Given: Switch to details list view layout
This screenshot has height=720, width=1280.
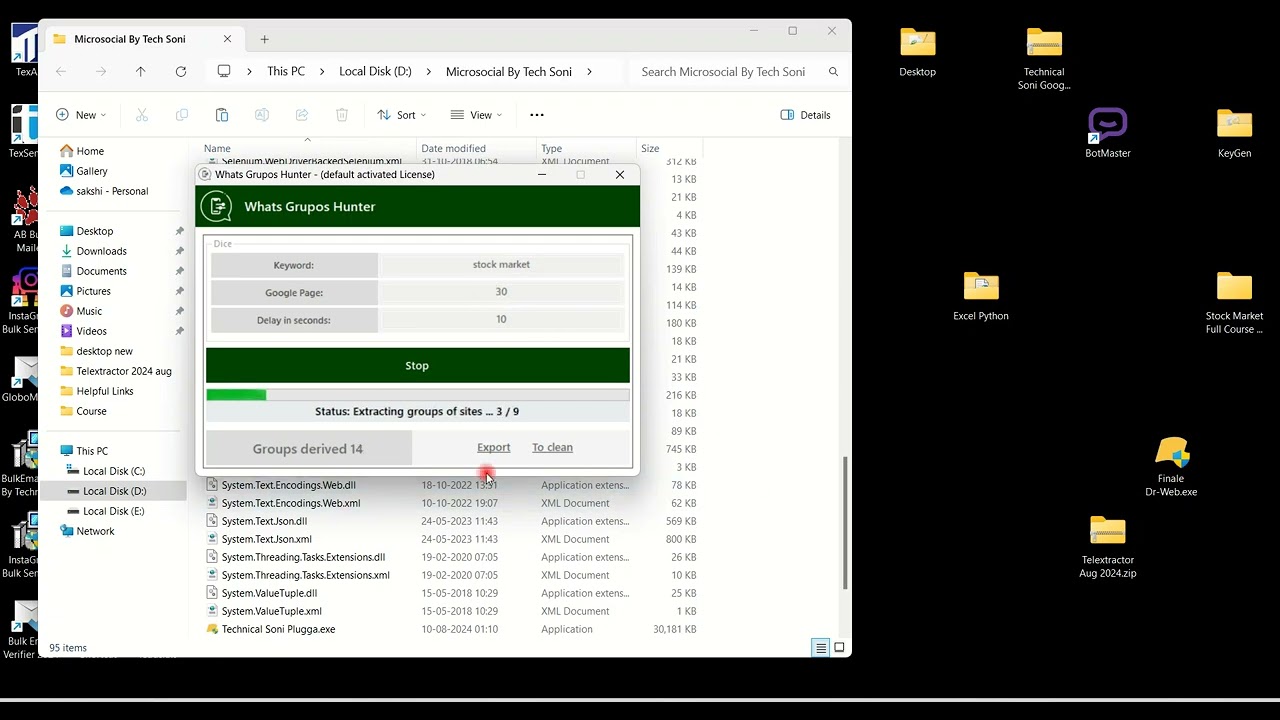Looking at the screenshot, I should click(821, 648).
